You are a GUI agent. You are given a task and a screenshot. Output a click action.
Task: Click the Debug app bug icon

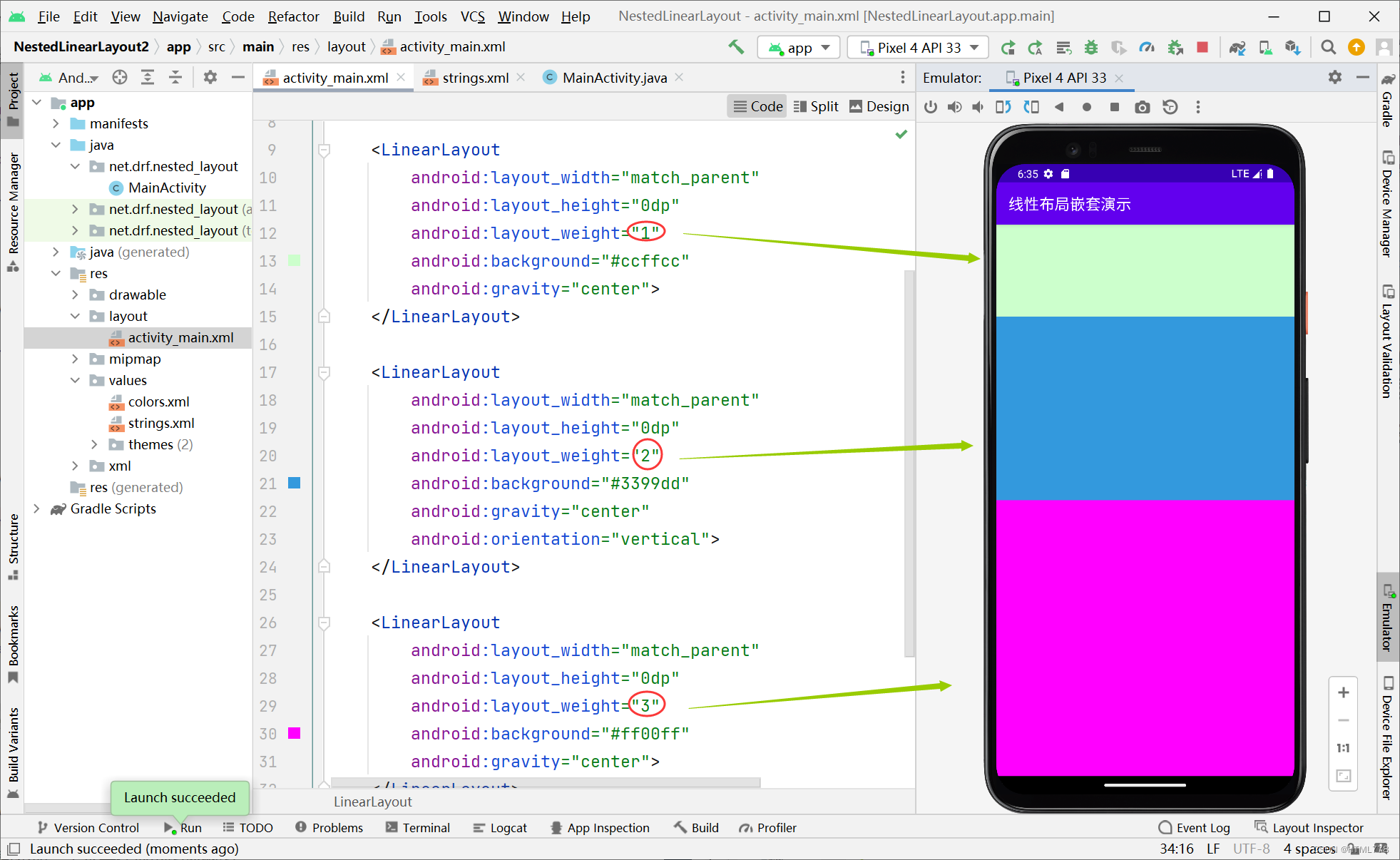pyautogui.click(x=1090, y=47)
